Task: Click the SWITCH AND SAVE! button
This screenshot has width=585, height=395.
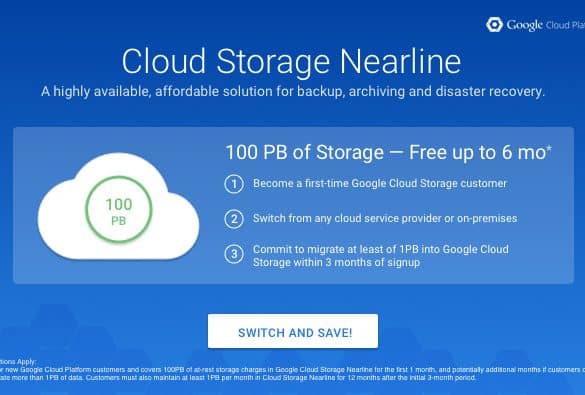Action: click(x=293, y=331)
